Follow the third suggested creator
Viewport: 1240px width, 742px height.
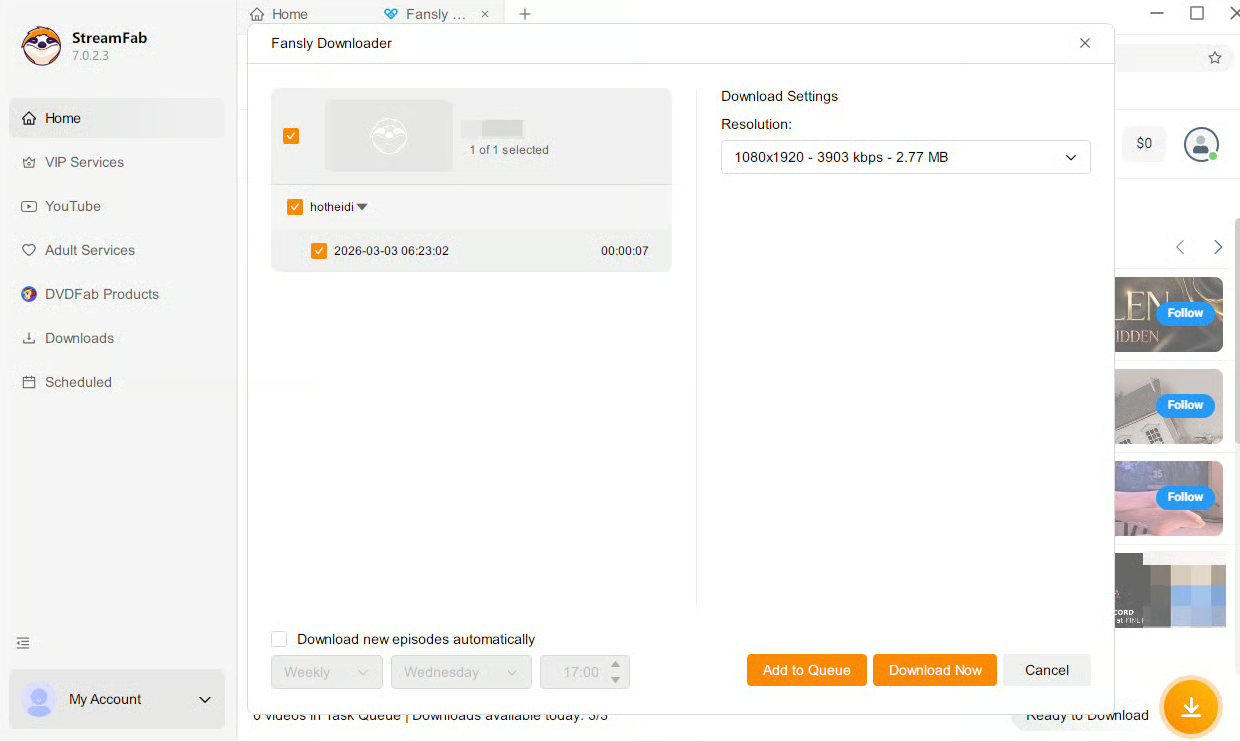1185,497
